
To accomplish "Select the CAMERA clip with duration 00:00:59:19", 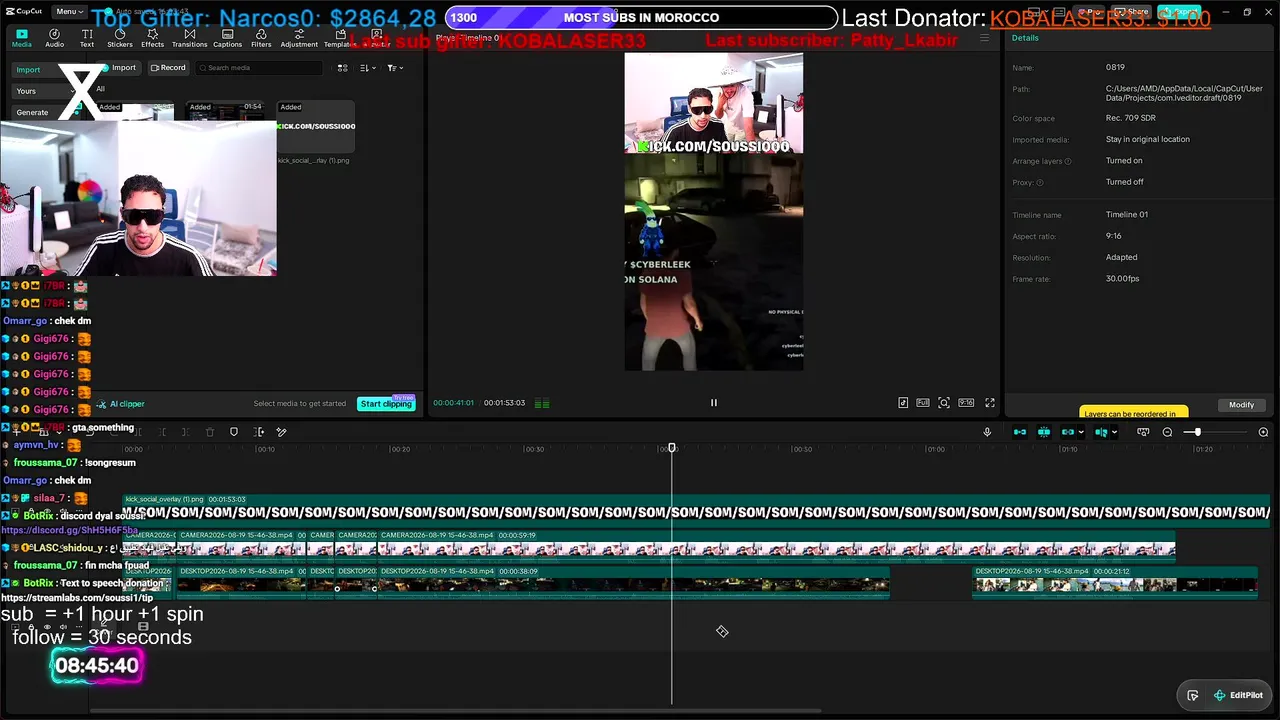I will [x=777, y=545].
